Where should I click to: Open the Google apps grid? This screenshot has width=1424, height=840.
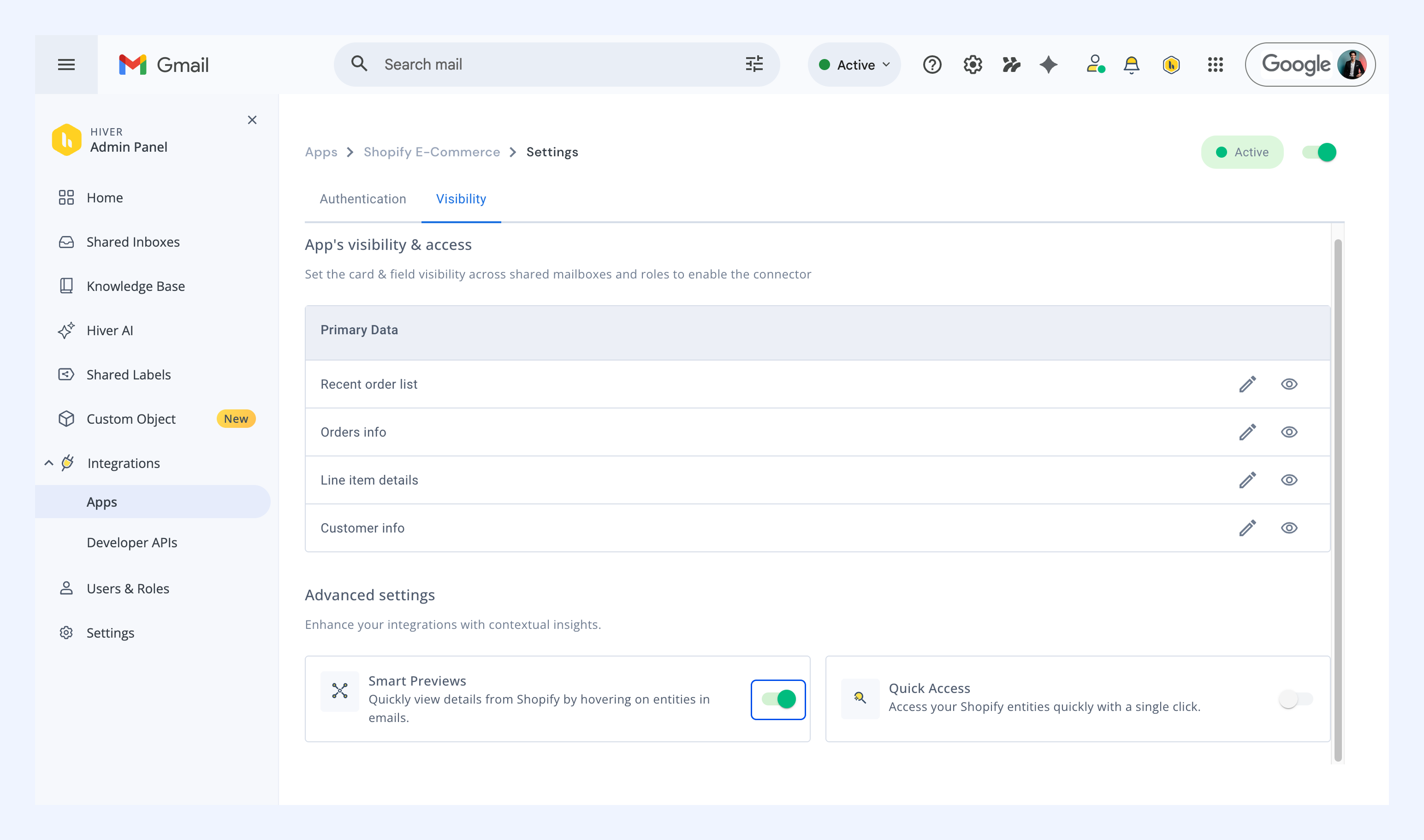tap(1215, 65)
